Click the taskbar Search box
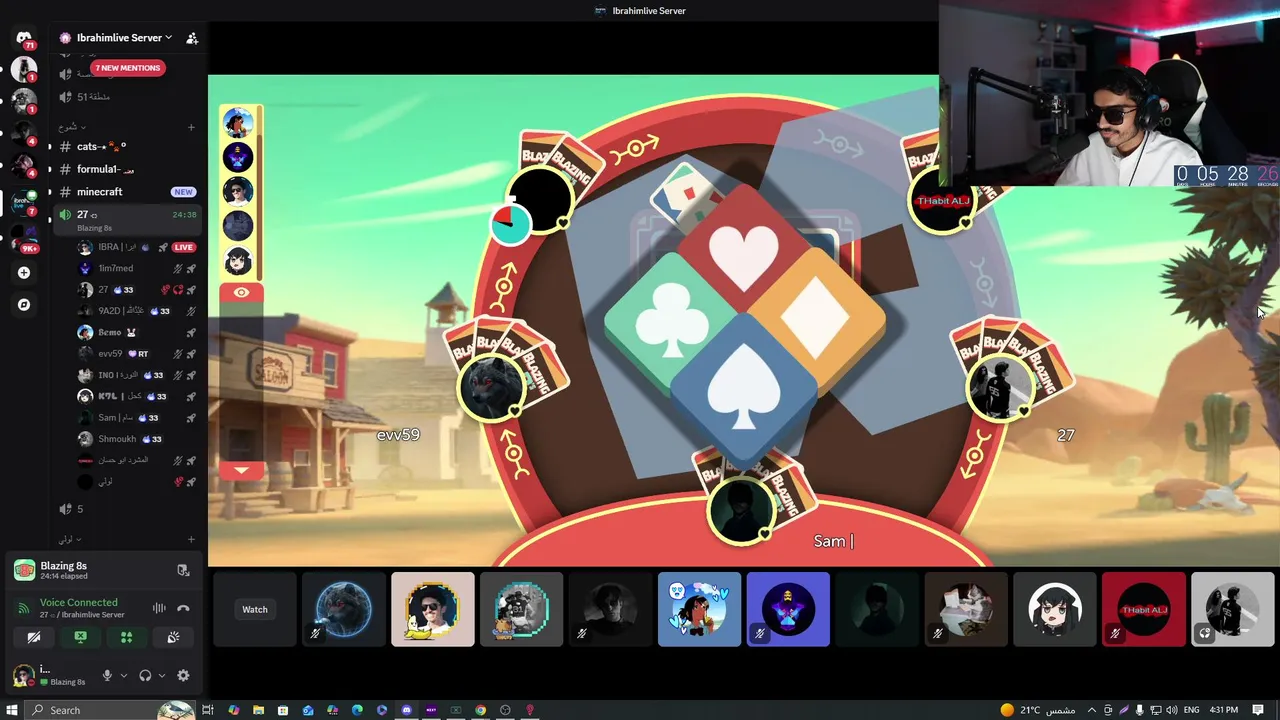This screenshot has height=720, width=1280. coord(110,710)
